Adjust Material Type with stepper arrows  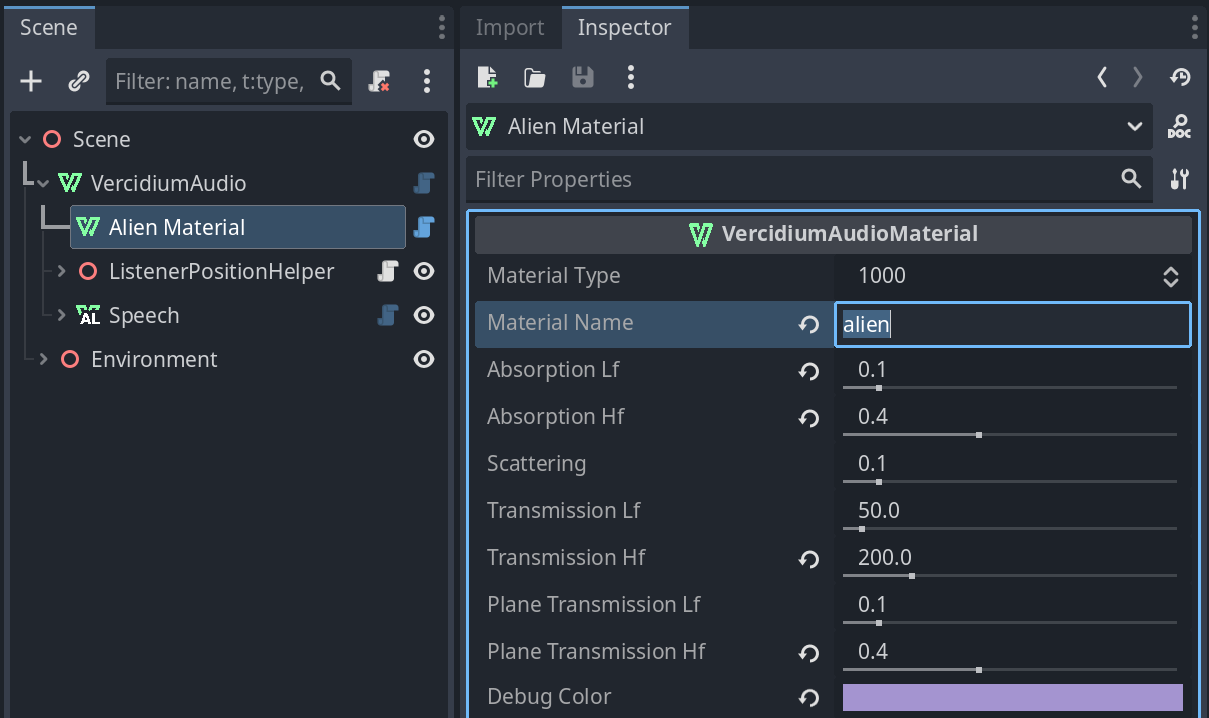click(x=1171, y=277)
